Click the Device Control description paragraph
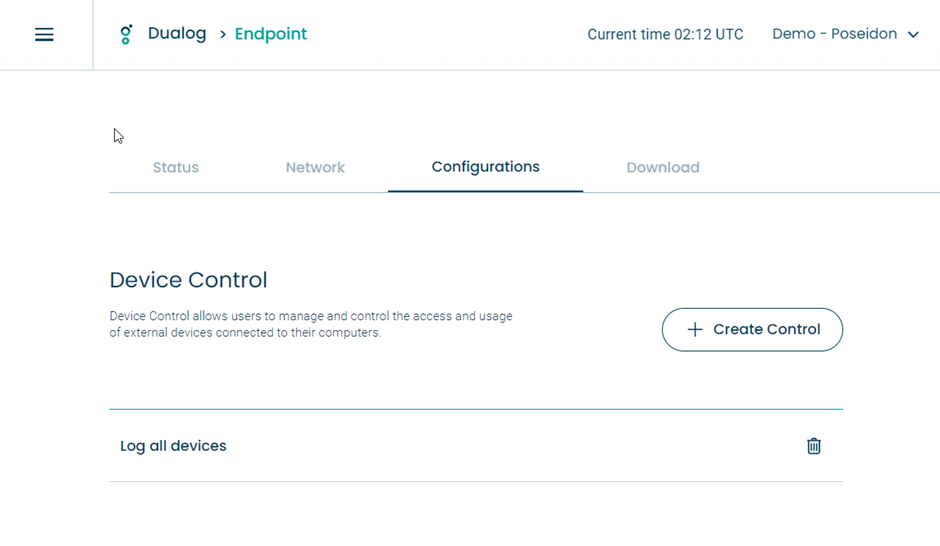940x546 pixels. [x=311, y=324]
